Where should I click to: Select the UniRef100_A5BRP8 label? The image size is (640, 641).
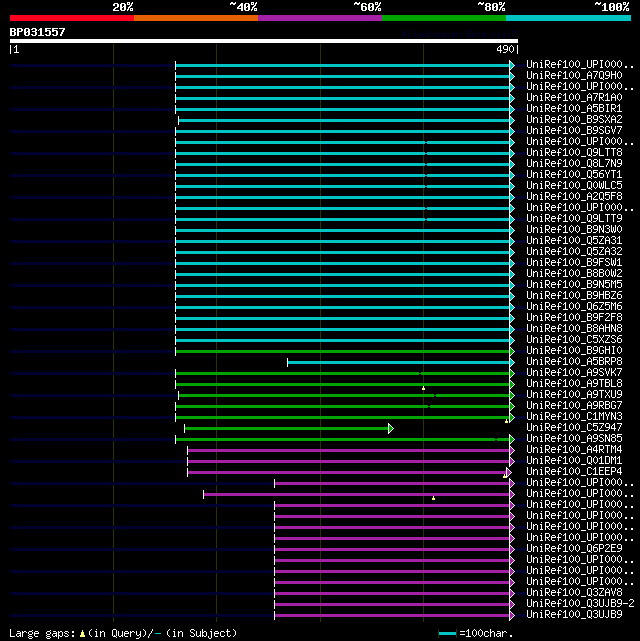[574, 362]
